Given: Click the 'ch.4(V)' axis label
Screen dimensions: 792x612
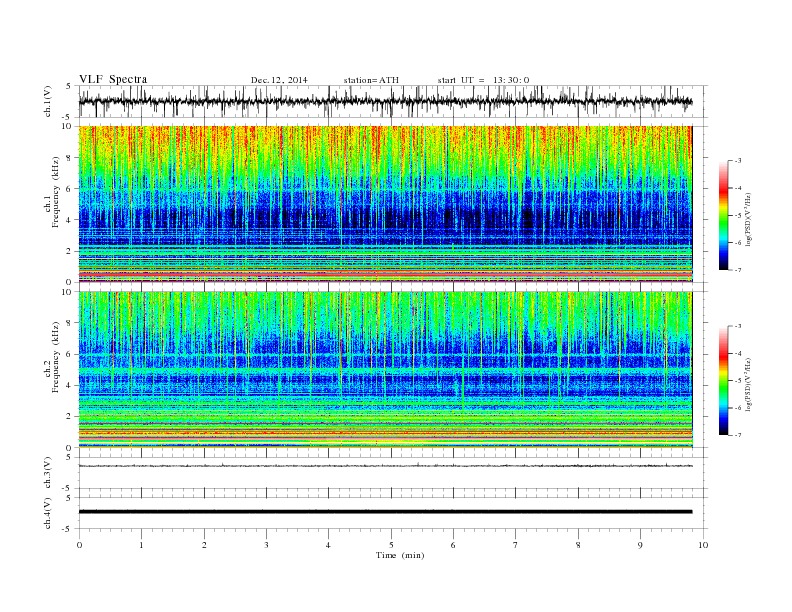Looking at the screenshot, I should (48, 513).
